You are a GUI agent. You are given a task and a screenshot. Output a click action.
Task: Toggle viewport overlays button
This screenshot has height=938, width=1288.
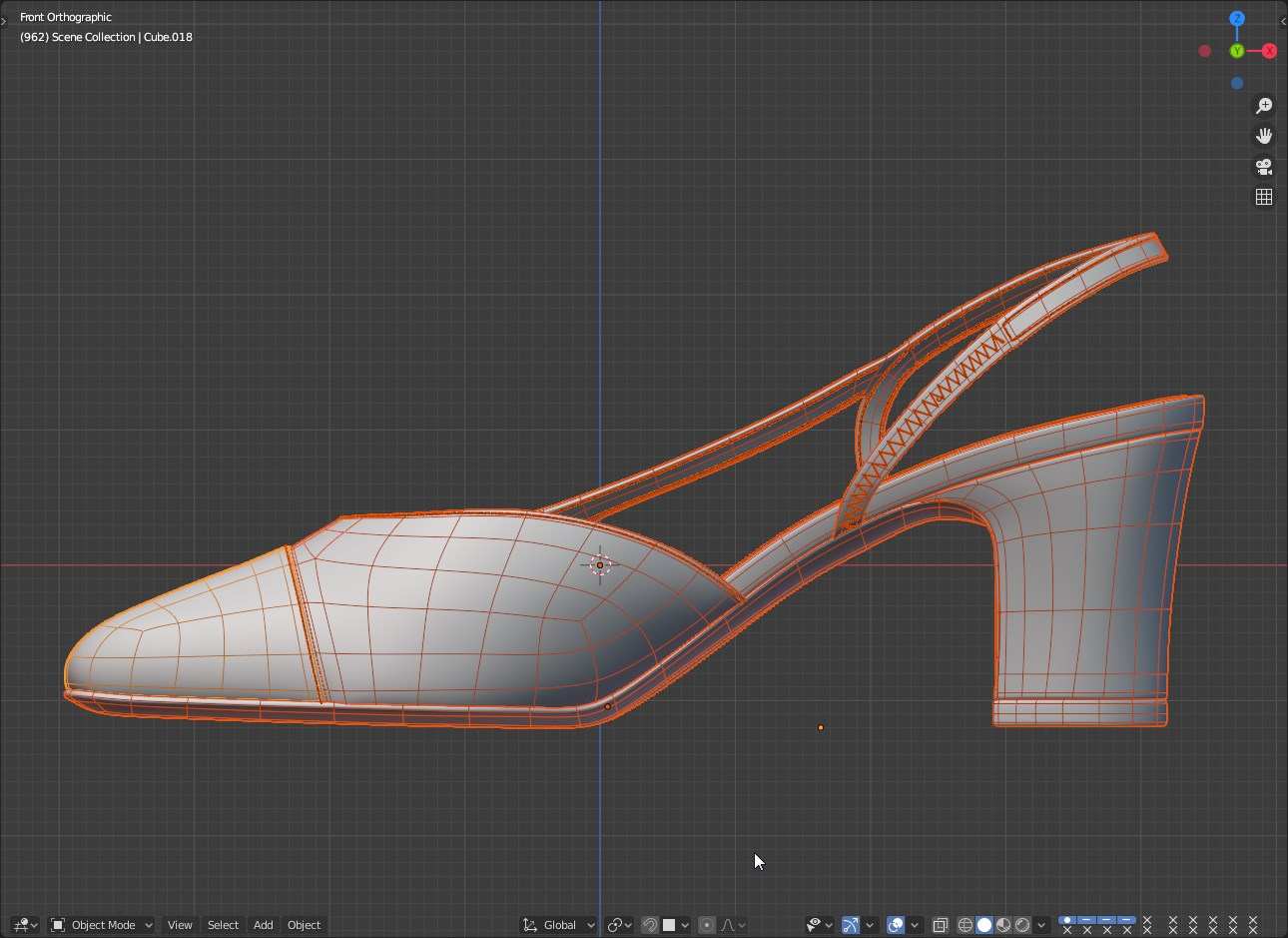tap(896, 925)
